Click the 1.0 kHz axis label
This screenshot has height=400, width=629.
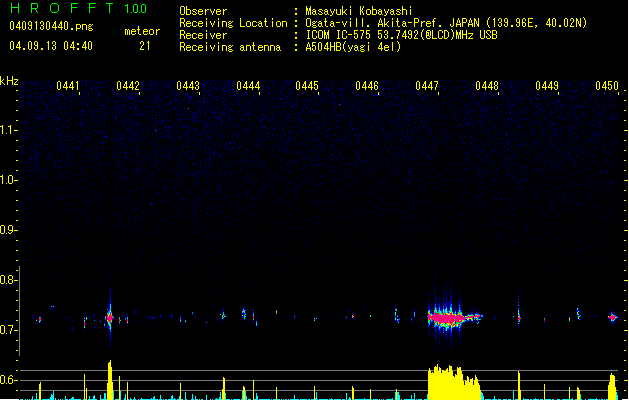click(10, 180)
